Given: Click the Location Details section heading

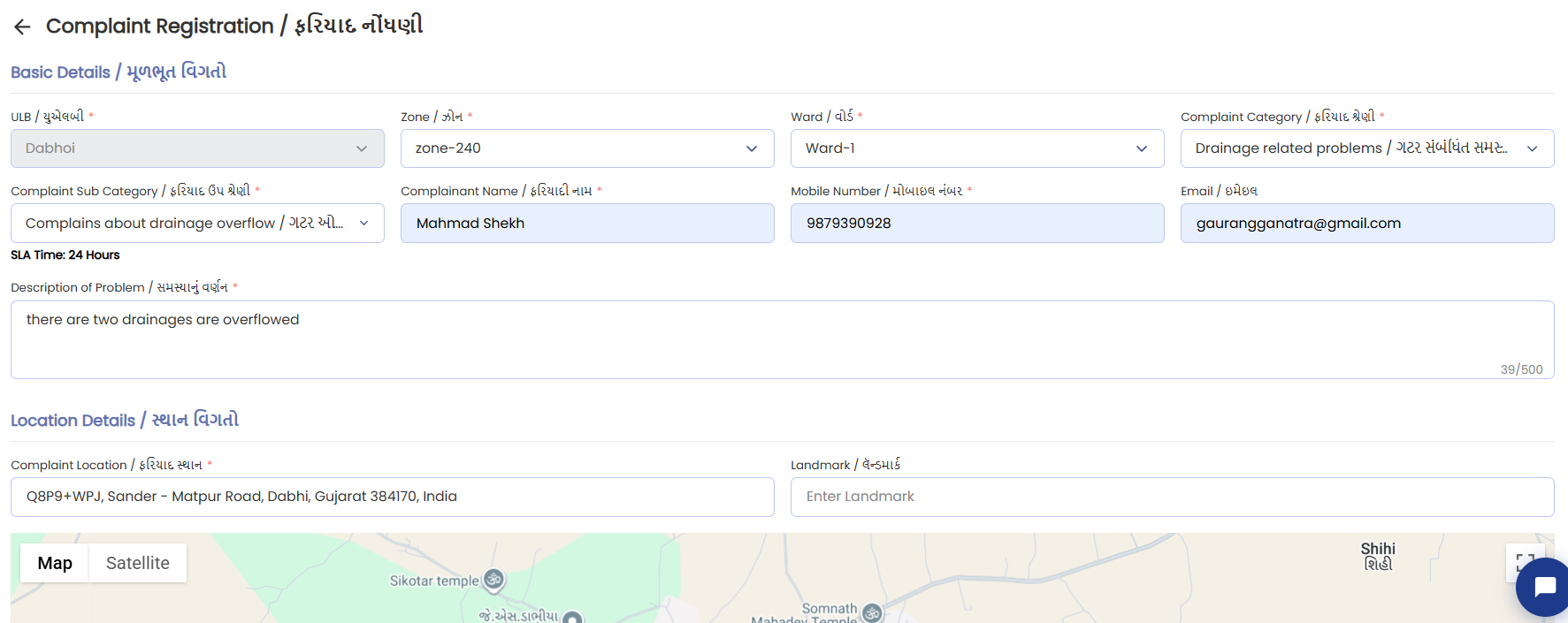Looking at the screenshot, I should [x=125, y=420].
